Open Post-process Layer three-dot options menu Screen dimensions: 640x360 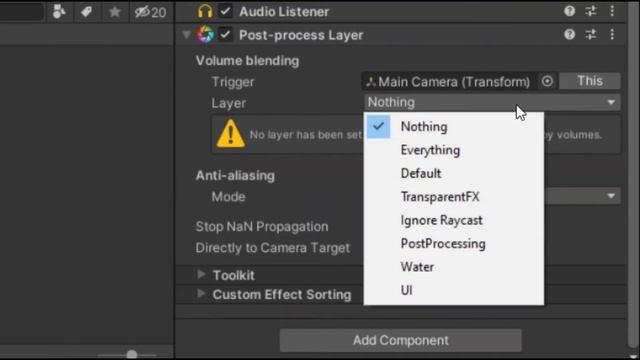pos(612,34)
